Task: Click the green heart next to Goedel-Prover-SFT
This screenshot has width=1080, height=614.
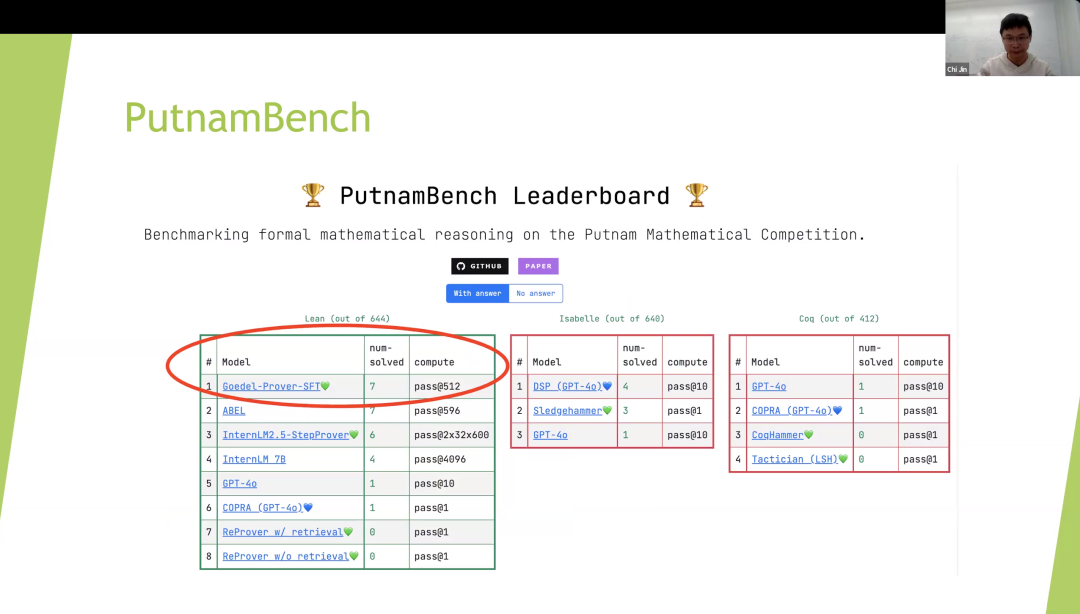Action: pos(325,386)
